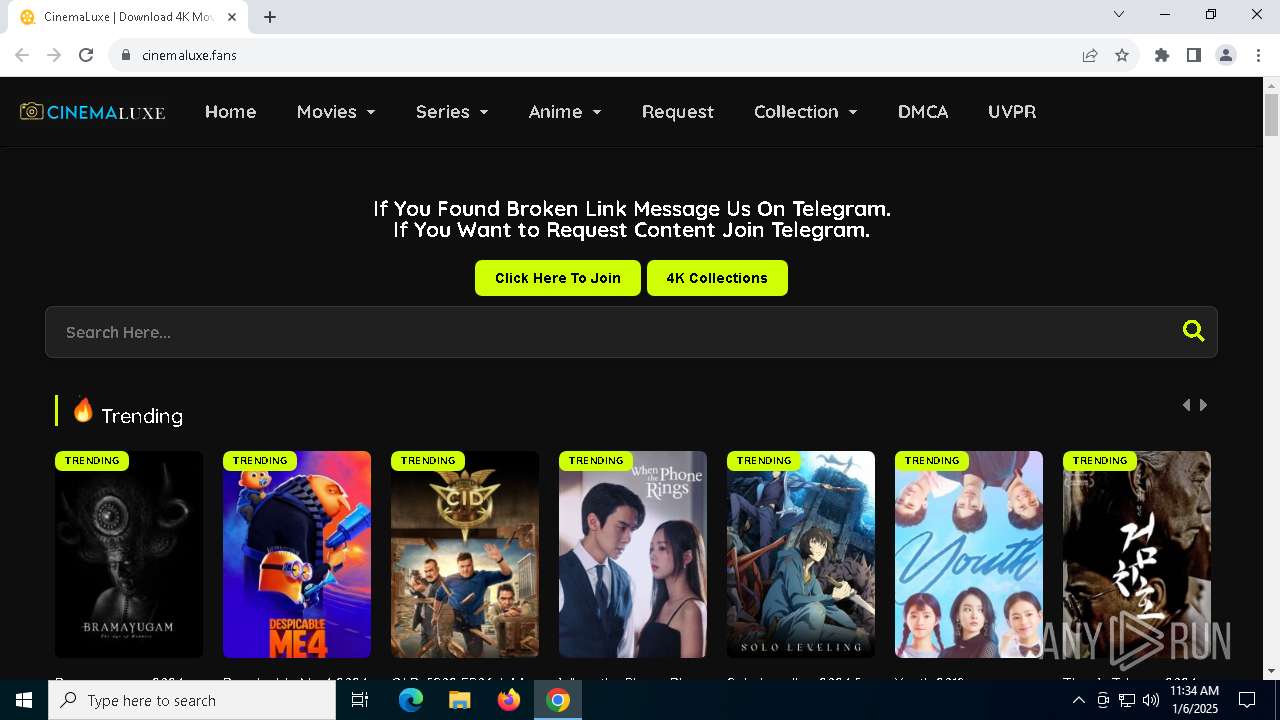The image size is (1280, 720).
Task: Open volume control in tray
Action: (x=1151, y=700)
